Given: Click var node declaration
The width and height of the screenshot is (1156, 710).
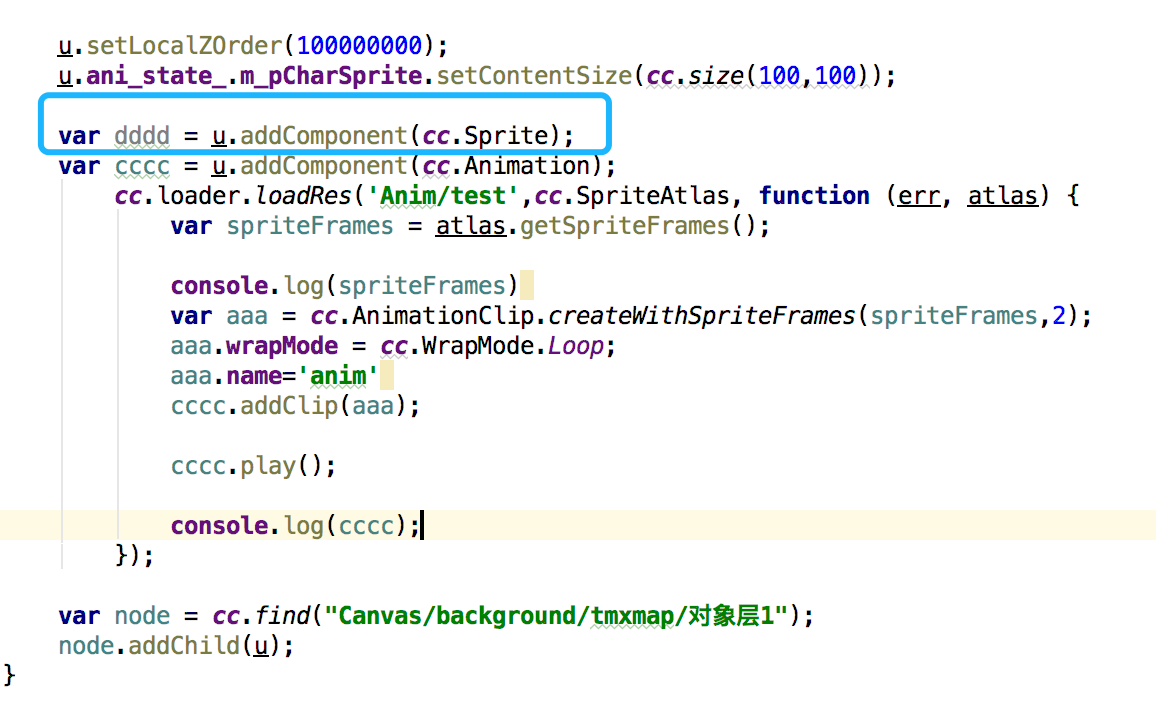Looking at the screenshot, I should (x=114, y=616).
